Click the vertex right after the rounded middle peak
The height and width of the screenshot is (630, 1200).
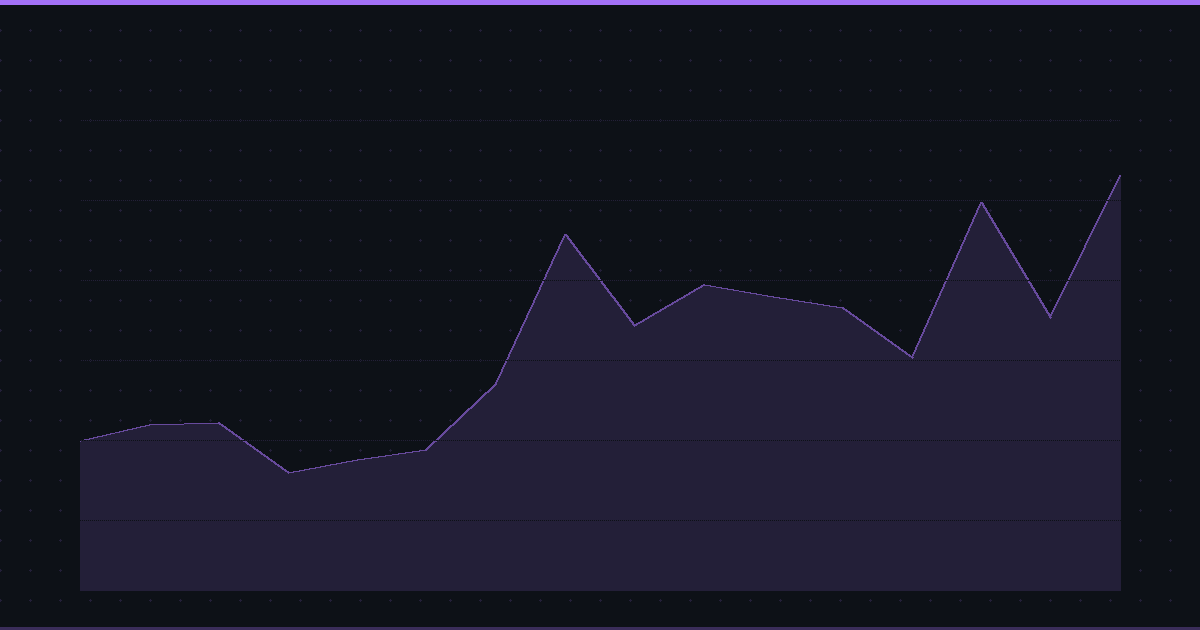pos(773,297)
